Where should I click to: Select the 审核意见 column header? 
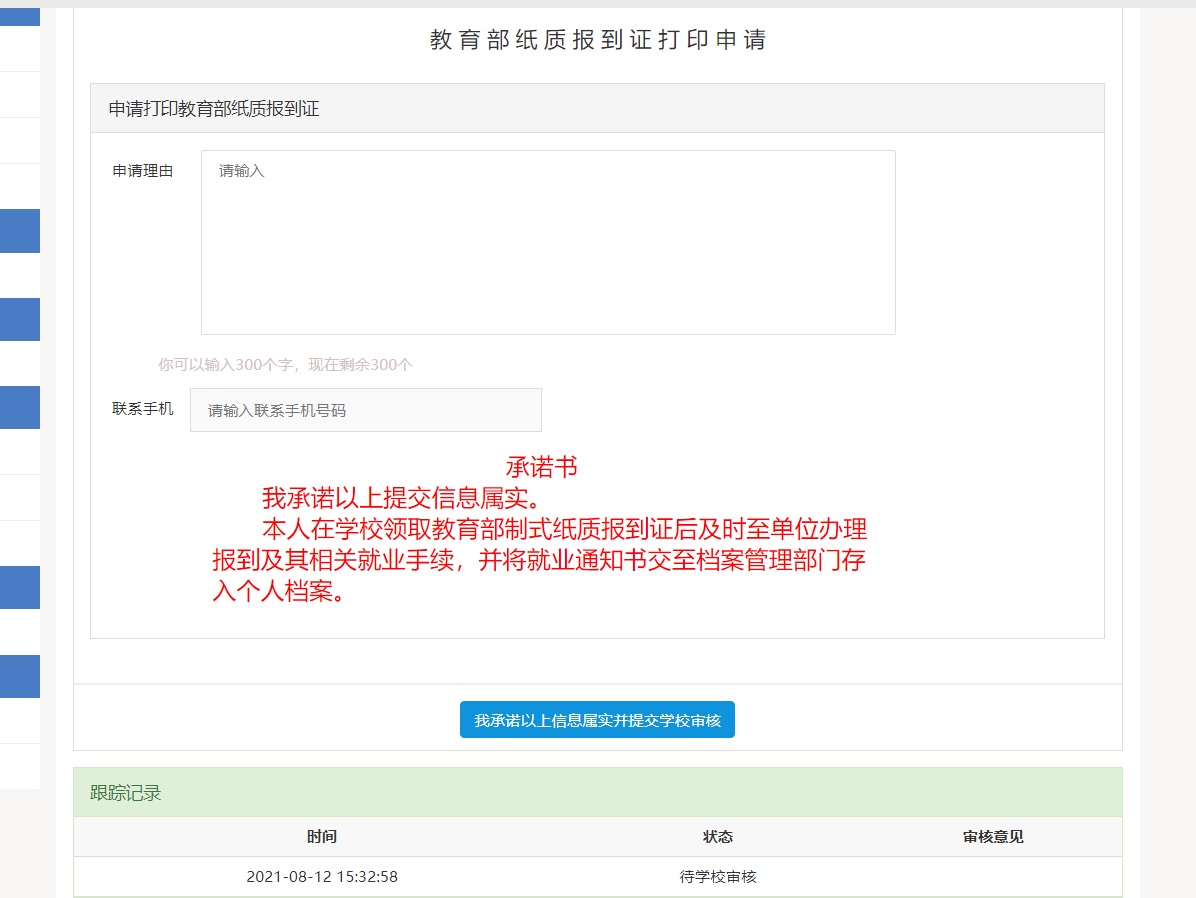[993, 837]
